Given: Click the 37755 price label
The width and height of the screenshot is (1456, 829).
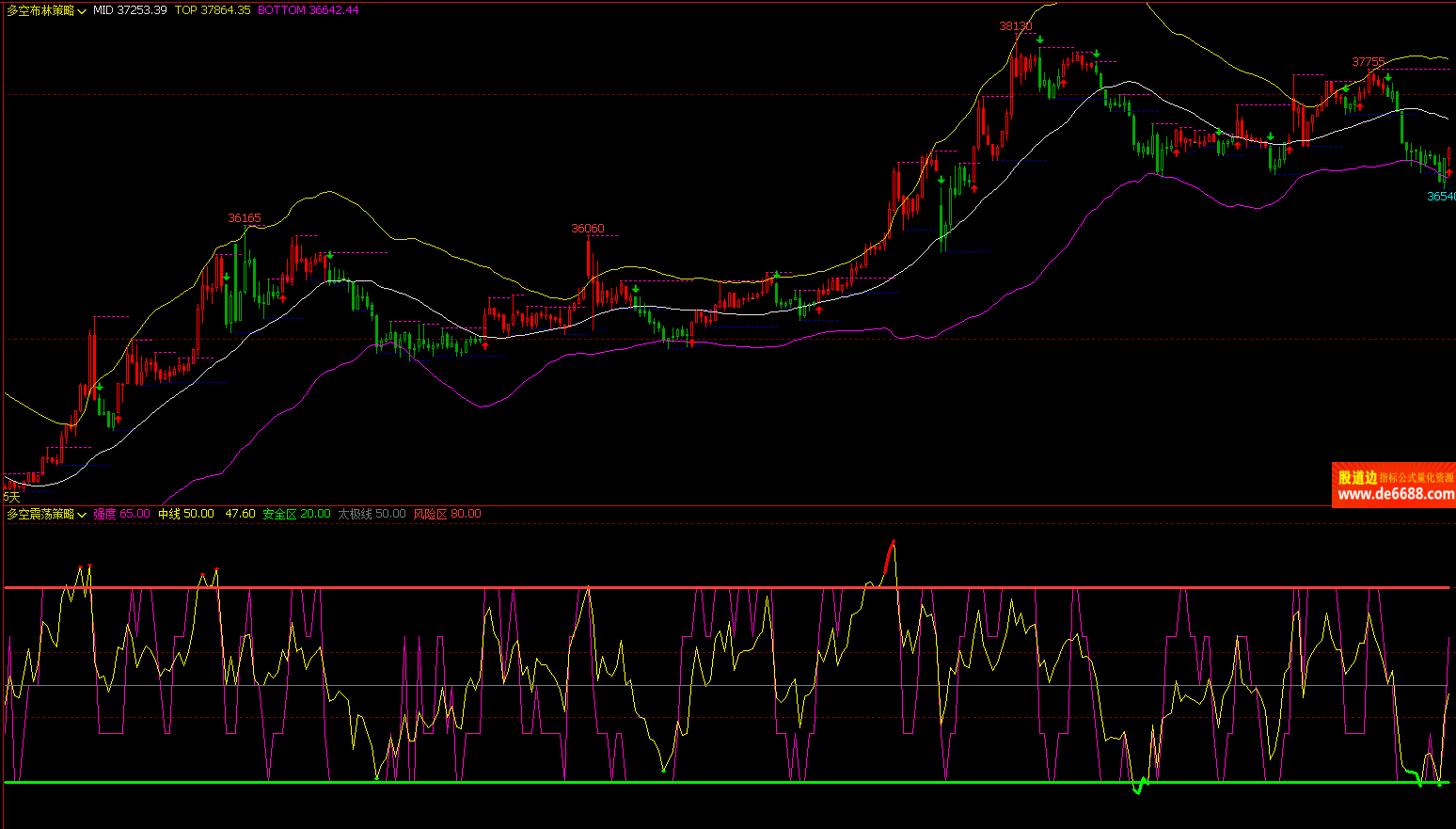Looking at the screenshot, I should [1368, 62].
